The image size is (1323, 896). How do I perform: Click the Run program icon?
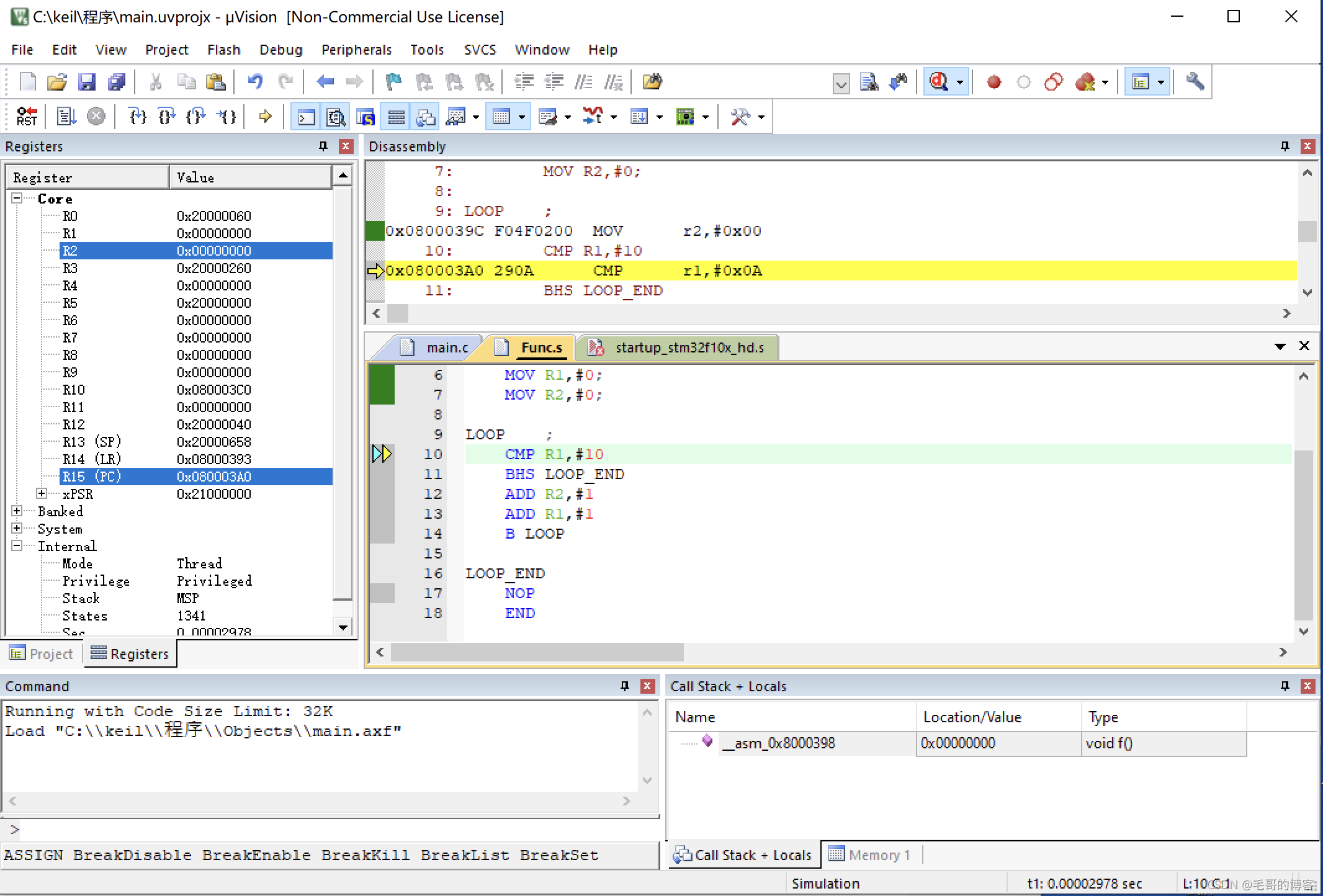(66, 117)
